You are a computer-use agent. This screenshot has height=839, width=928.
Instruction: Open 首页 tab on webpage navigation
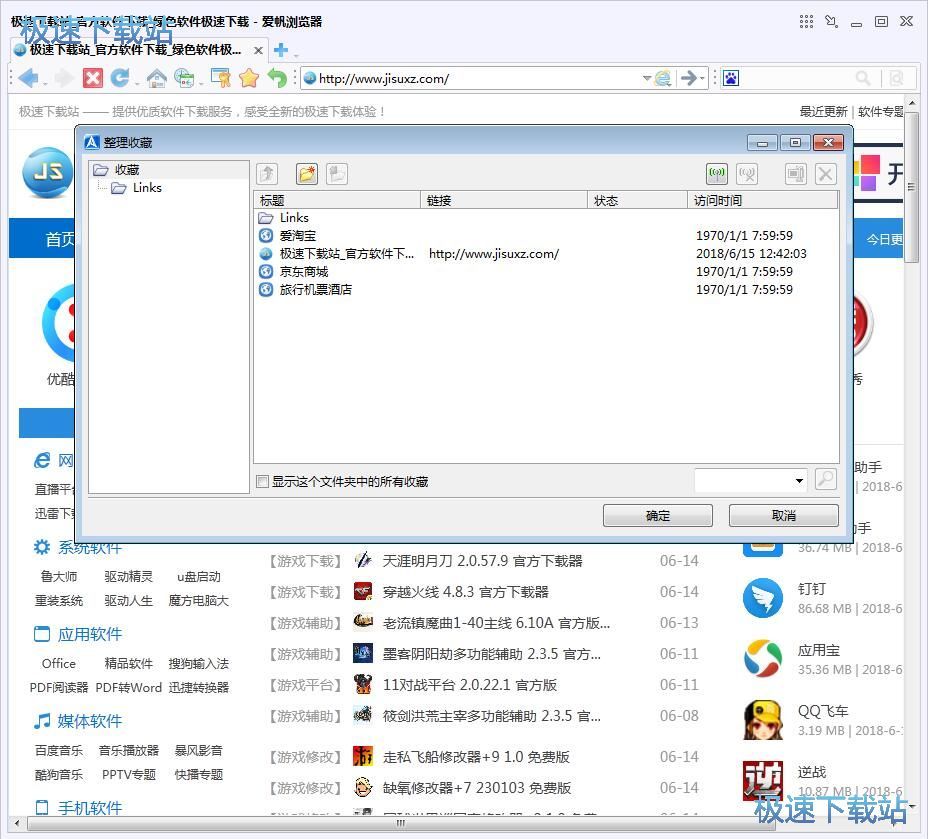[x=59, y=239]
